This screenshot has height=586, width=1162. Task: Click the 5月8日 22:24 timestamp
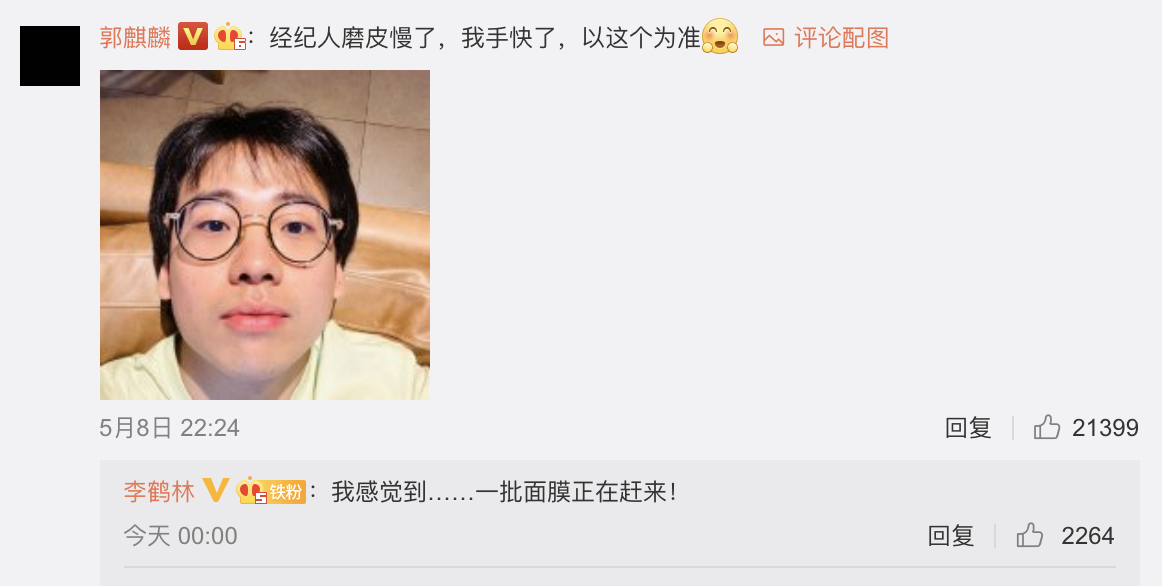(x=170, y=427)
